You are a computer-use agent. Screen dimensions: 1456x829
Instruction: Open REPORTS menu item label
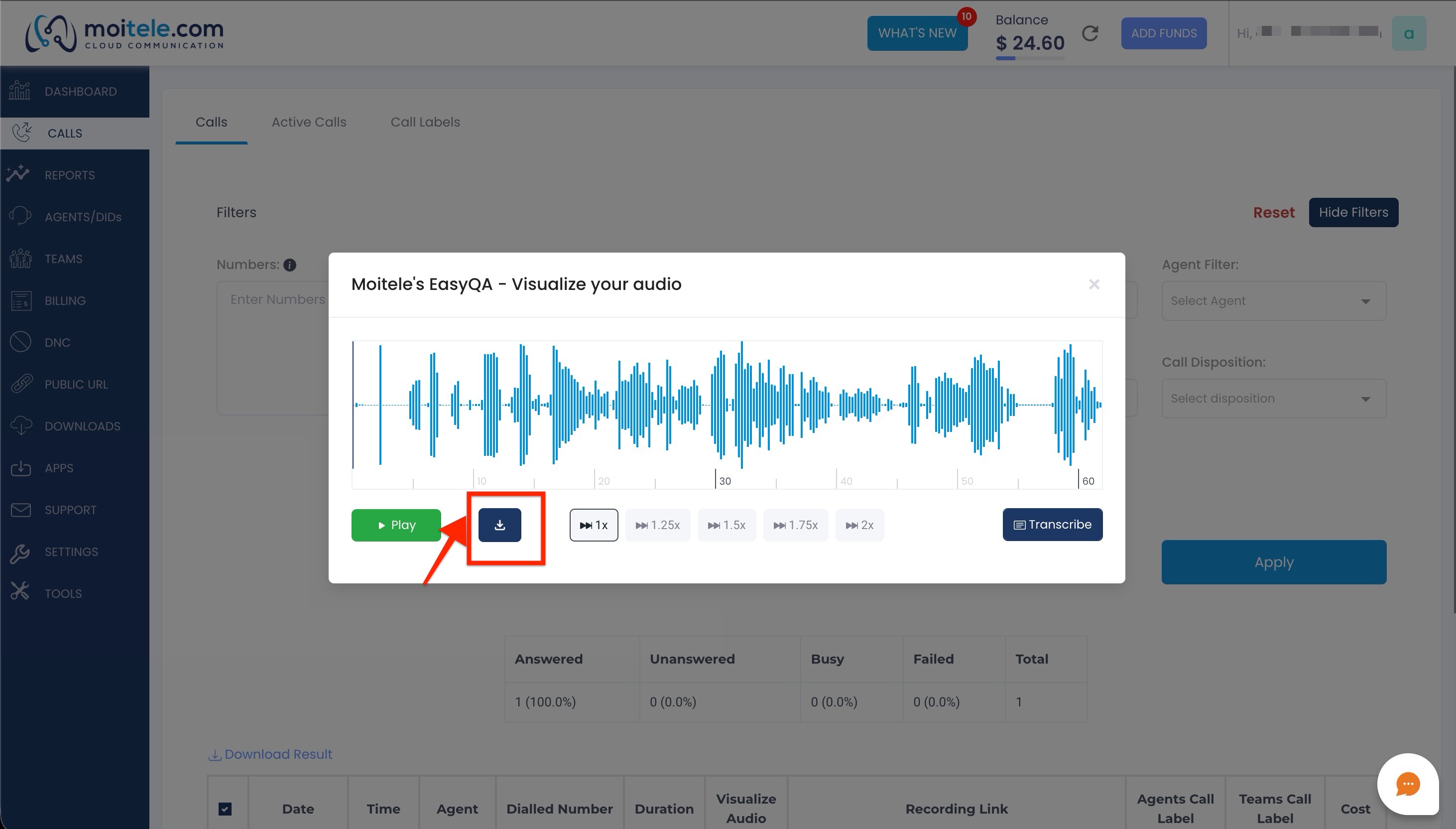(70, 175)
